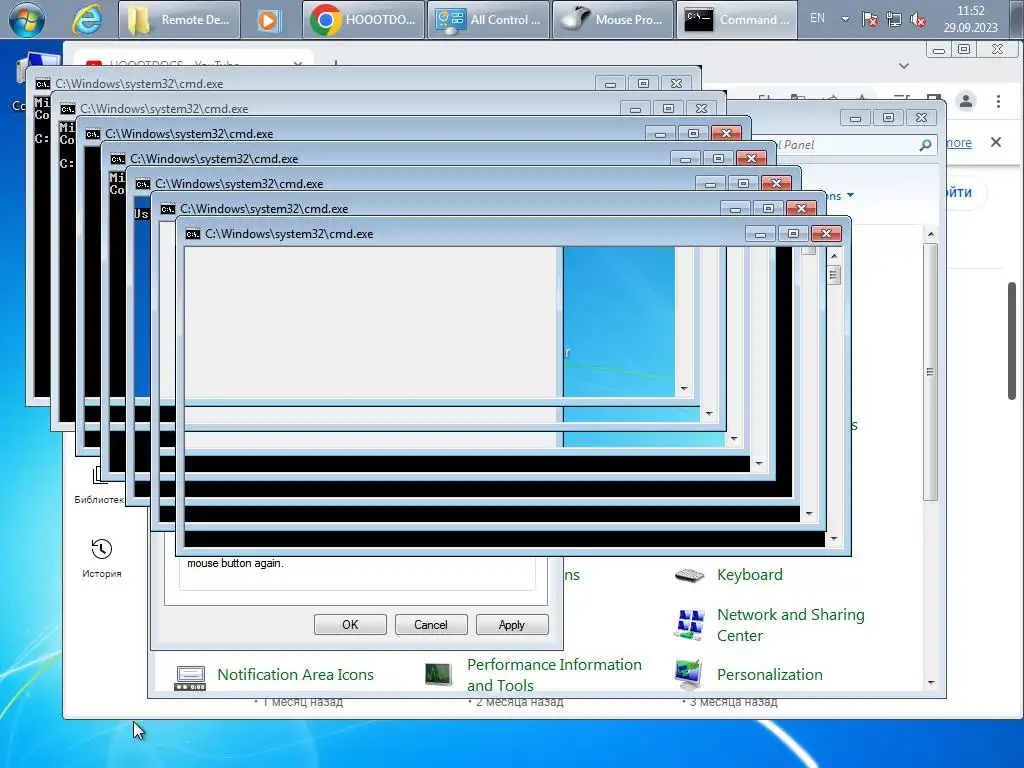1024x768 pixels.
Task: Open the Performance Information and Tools link
Action: click(x=554, y=675)
